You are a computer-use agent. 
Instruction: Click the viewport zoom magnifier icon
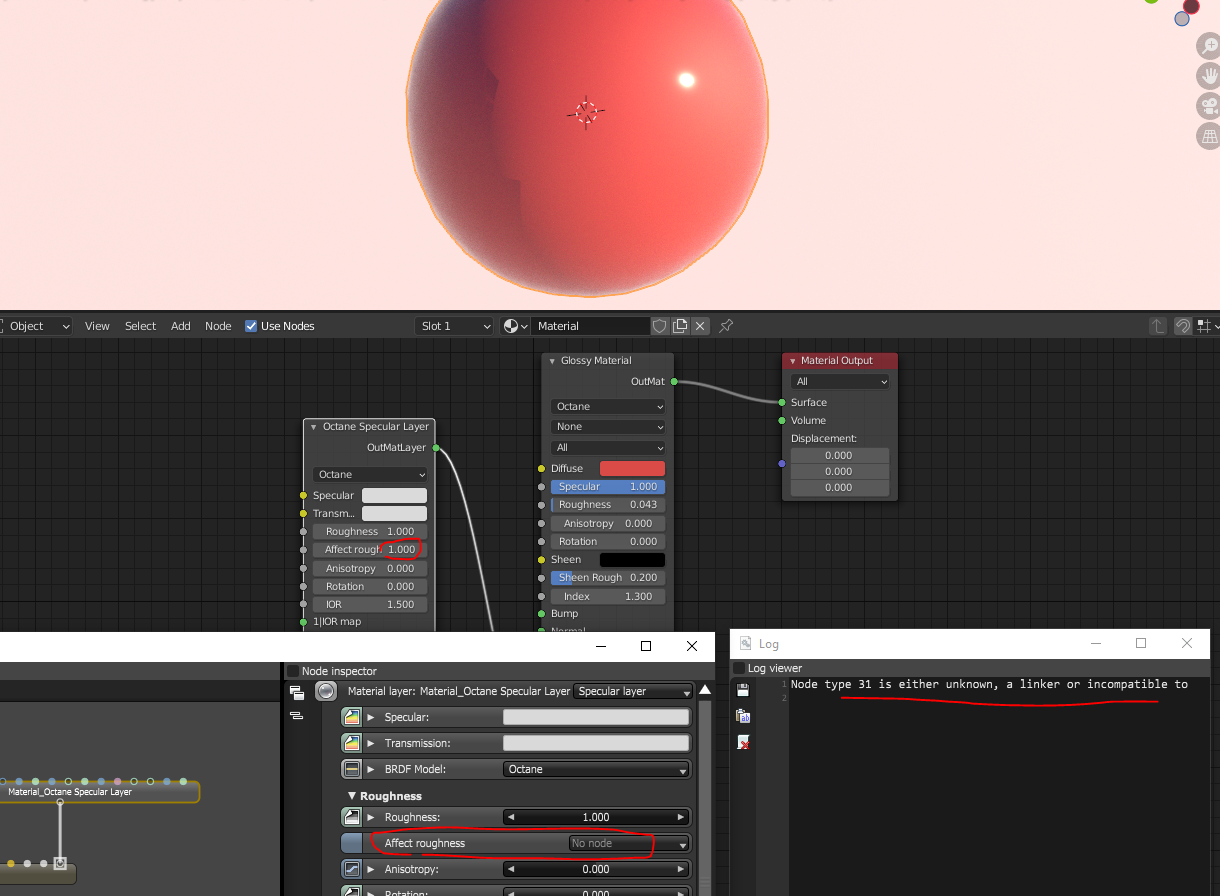(1209, 46)
